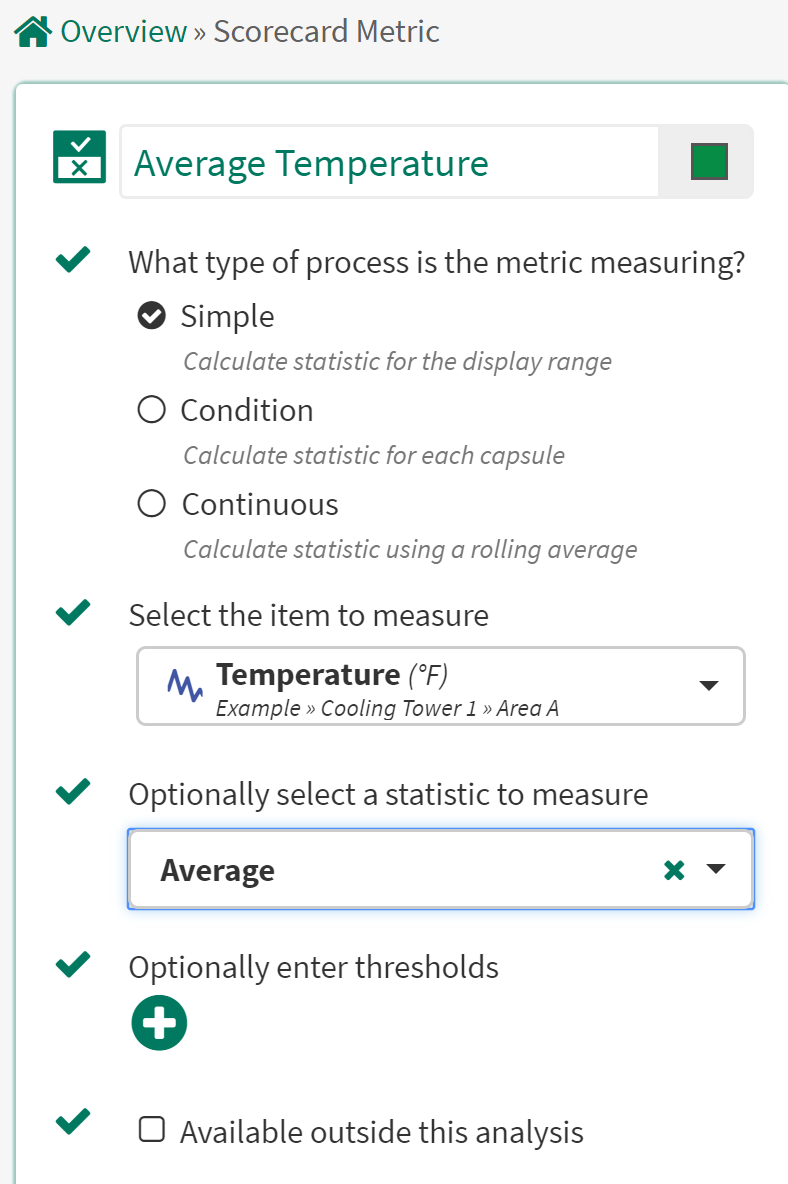Select the Continuous process type
Viewport: 788px width, 1184px height.
pyautogui.click(x=151, y=503)
